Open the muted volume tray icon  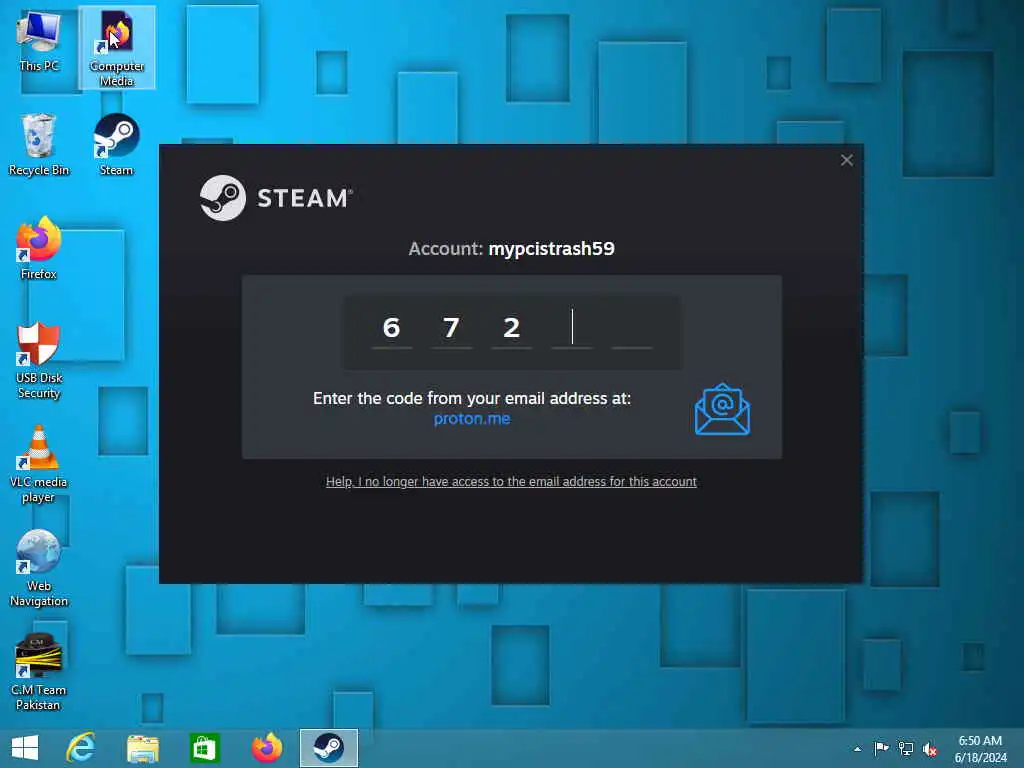click(930, 748)
